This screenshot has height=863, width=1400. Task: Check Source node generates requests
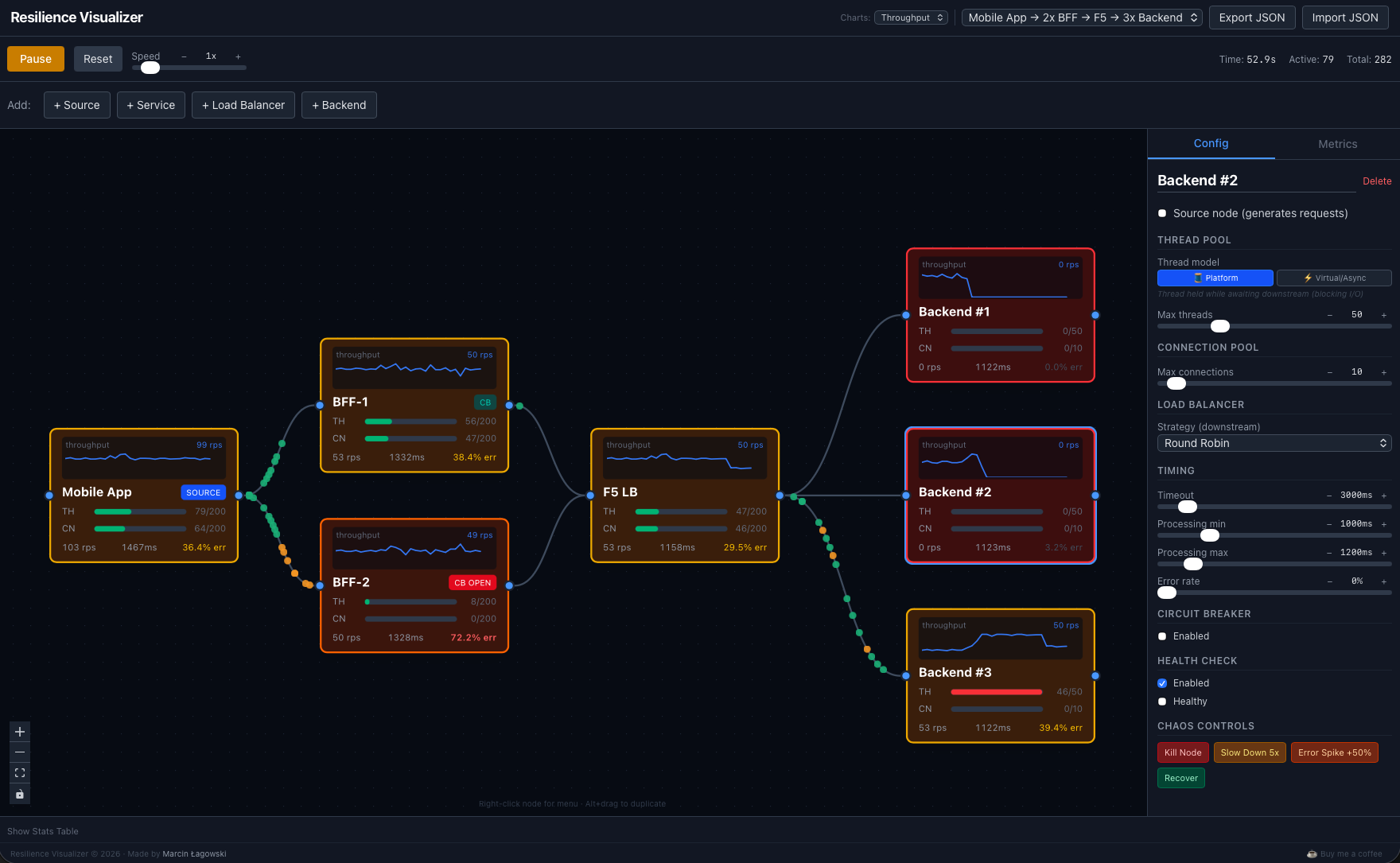pos(1162,213)
